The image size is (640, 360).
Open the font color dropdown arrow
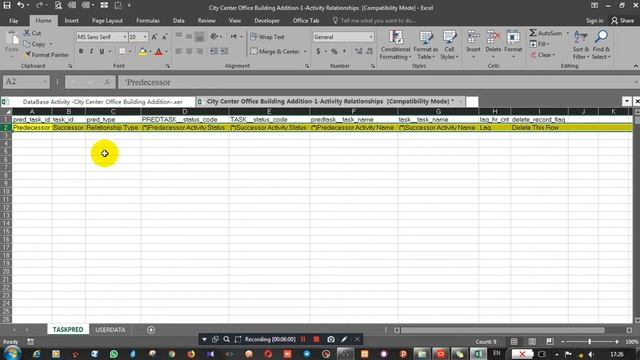pos(166,51)
